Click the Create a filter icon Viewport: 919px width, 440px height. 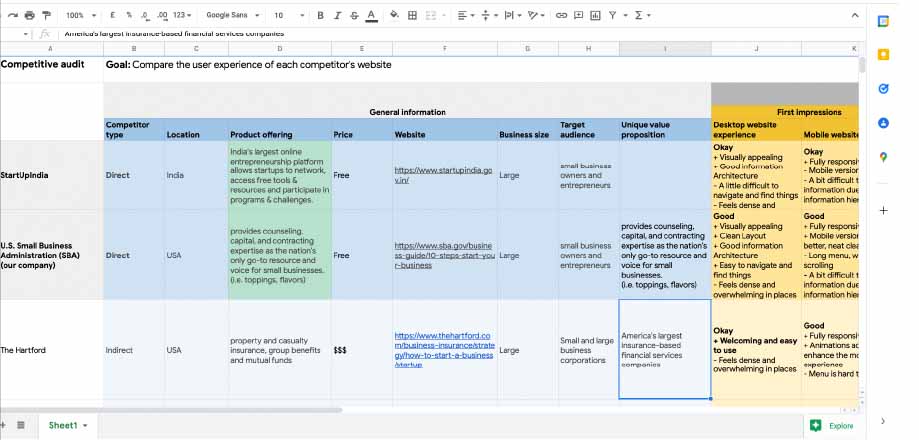point(612,15)
